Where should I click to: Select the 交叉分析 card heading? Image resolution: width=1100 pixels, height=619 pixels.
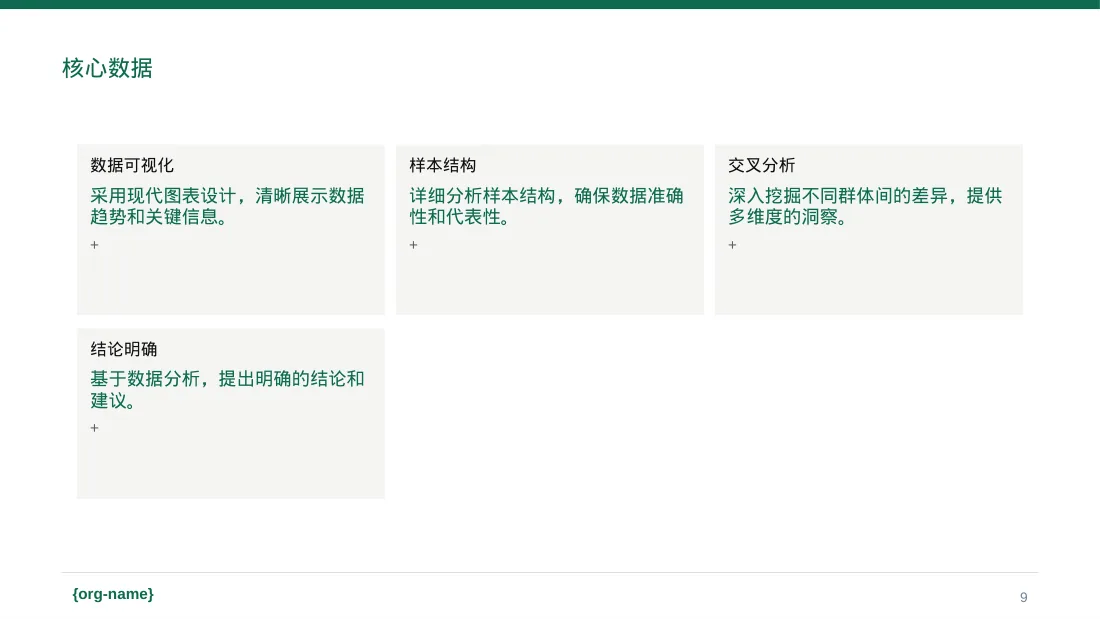click(761, 165)
